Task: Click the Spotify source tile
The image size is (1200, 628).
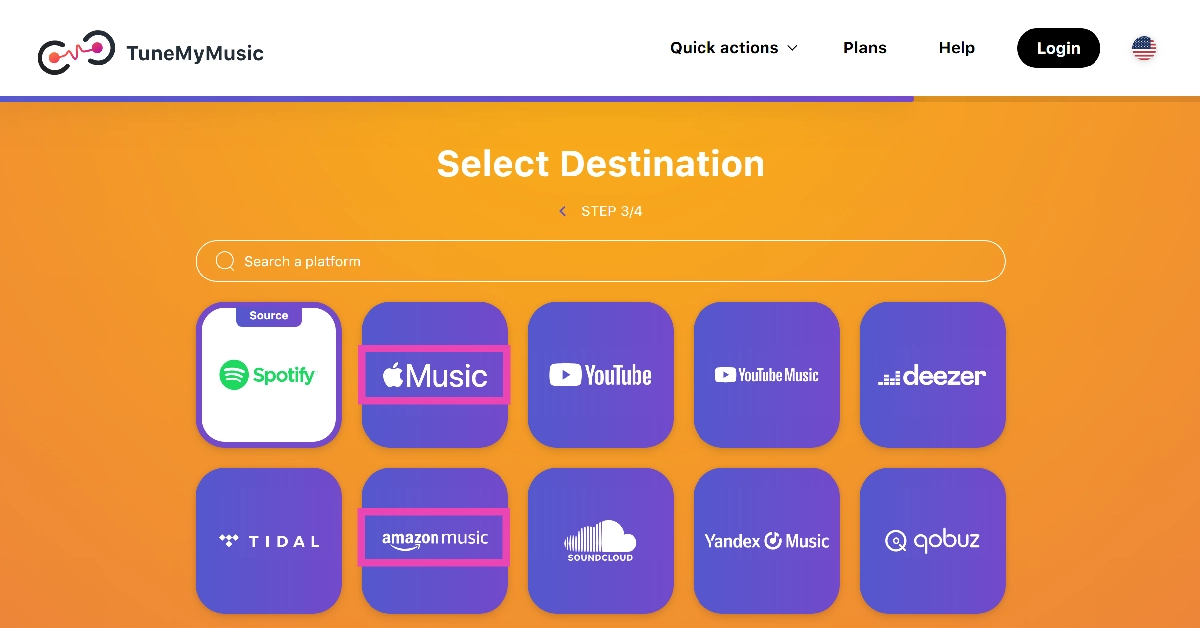Action: [269, 376]
